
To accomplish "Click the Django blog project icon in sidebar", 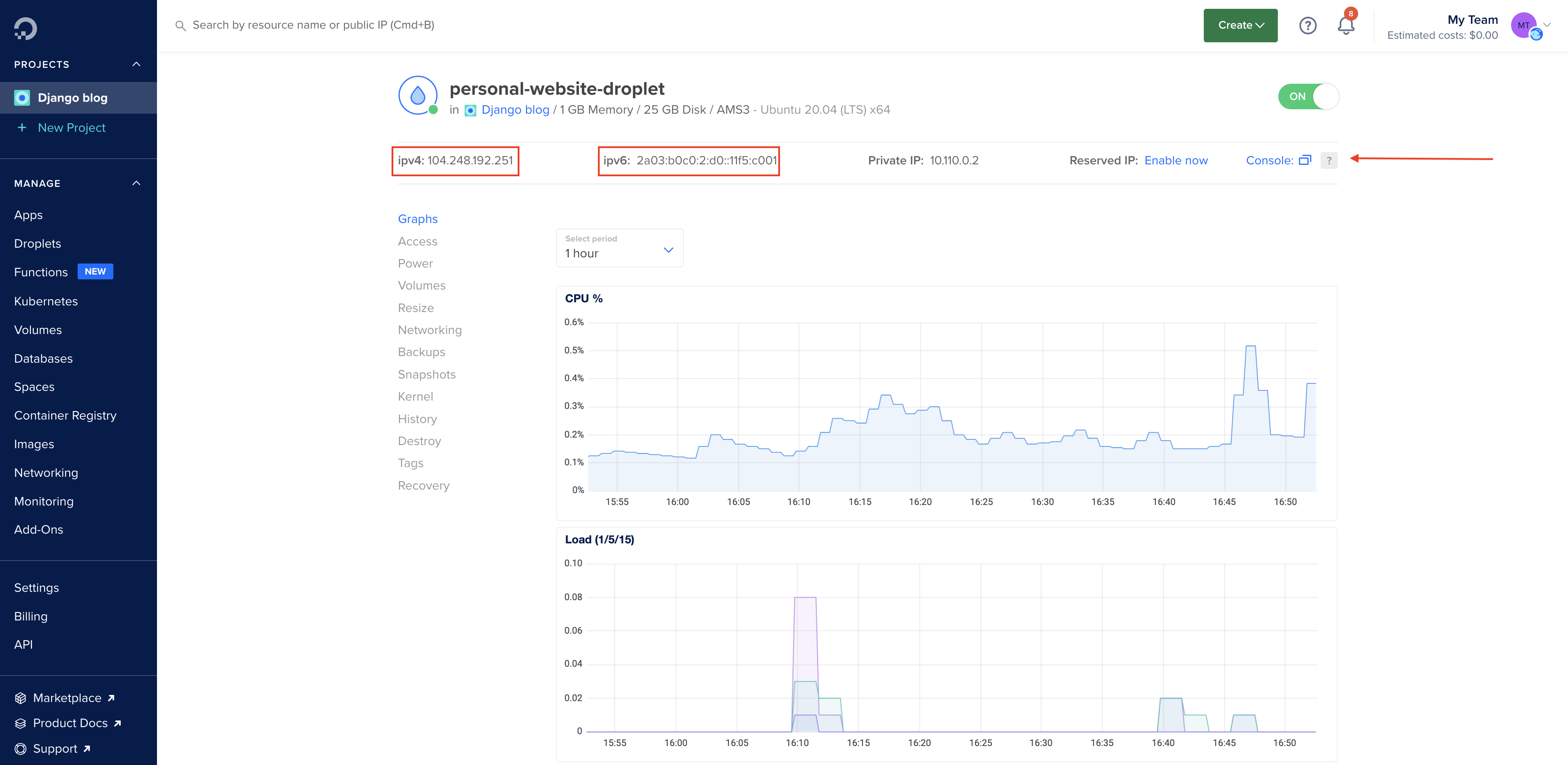I will pyautogui.click(x=22, y=98).
